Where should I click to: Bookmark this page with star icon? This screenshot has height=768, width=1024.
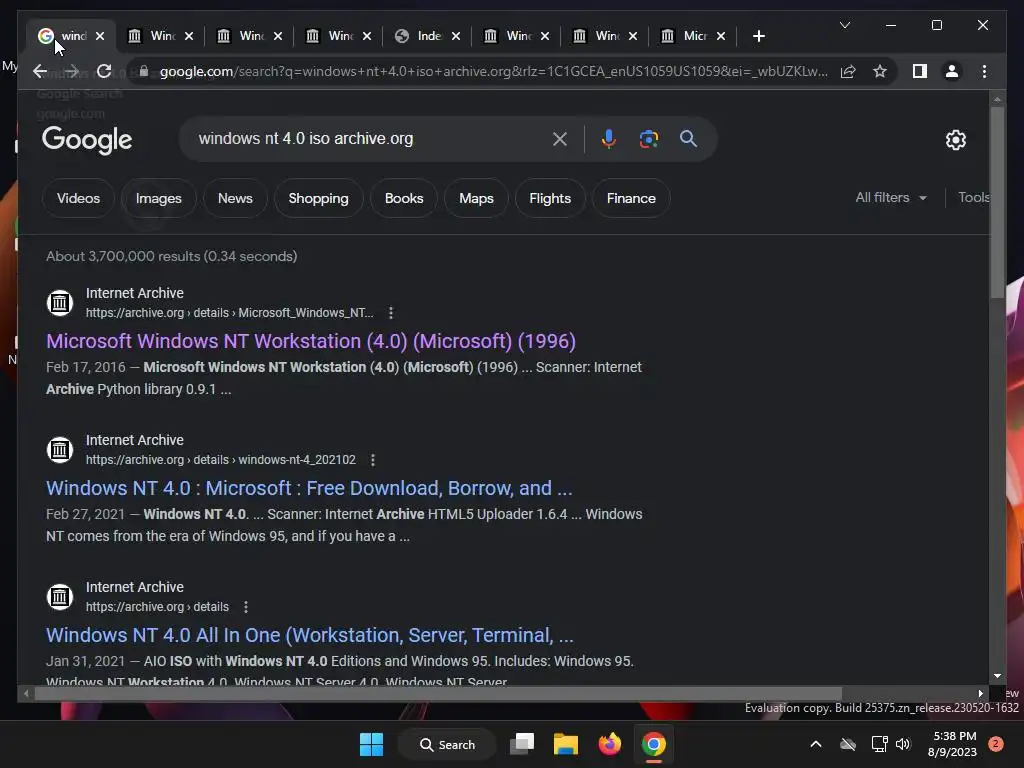pos(880,71)
